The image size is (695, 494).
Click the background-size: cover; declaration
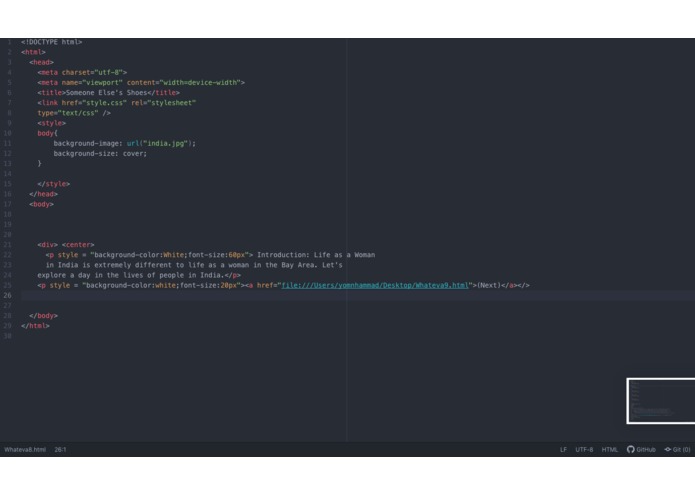coord(100,154)
